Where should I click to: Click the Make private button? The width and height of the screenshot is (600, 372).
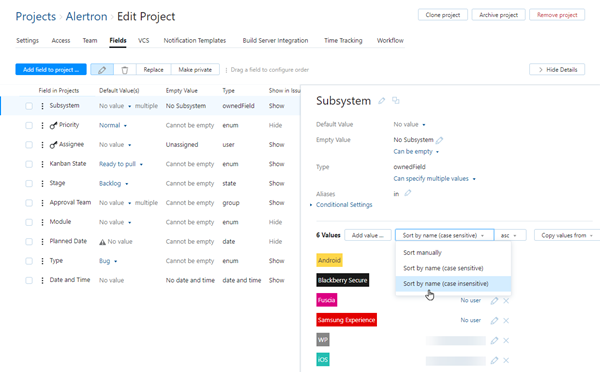tap(195, 70)
